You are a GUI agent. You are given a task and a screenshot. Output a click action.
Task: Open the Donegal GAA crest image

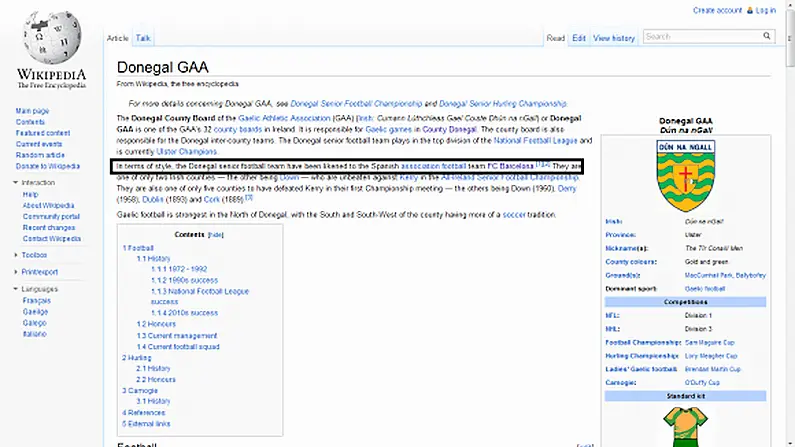(x=685, y=176)
